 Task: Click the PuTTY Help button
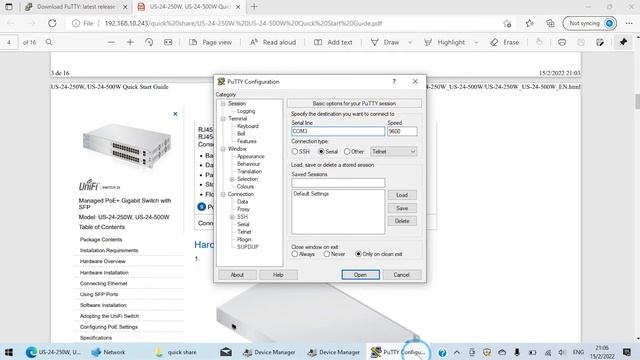point(278,275)
